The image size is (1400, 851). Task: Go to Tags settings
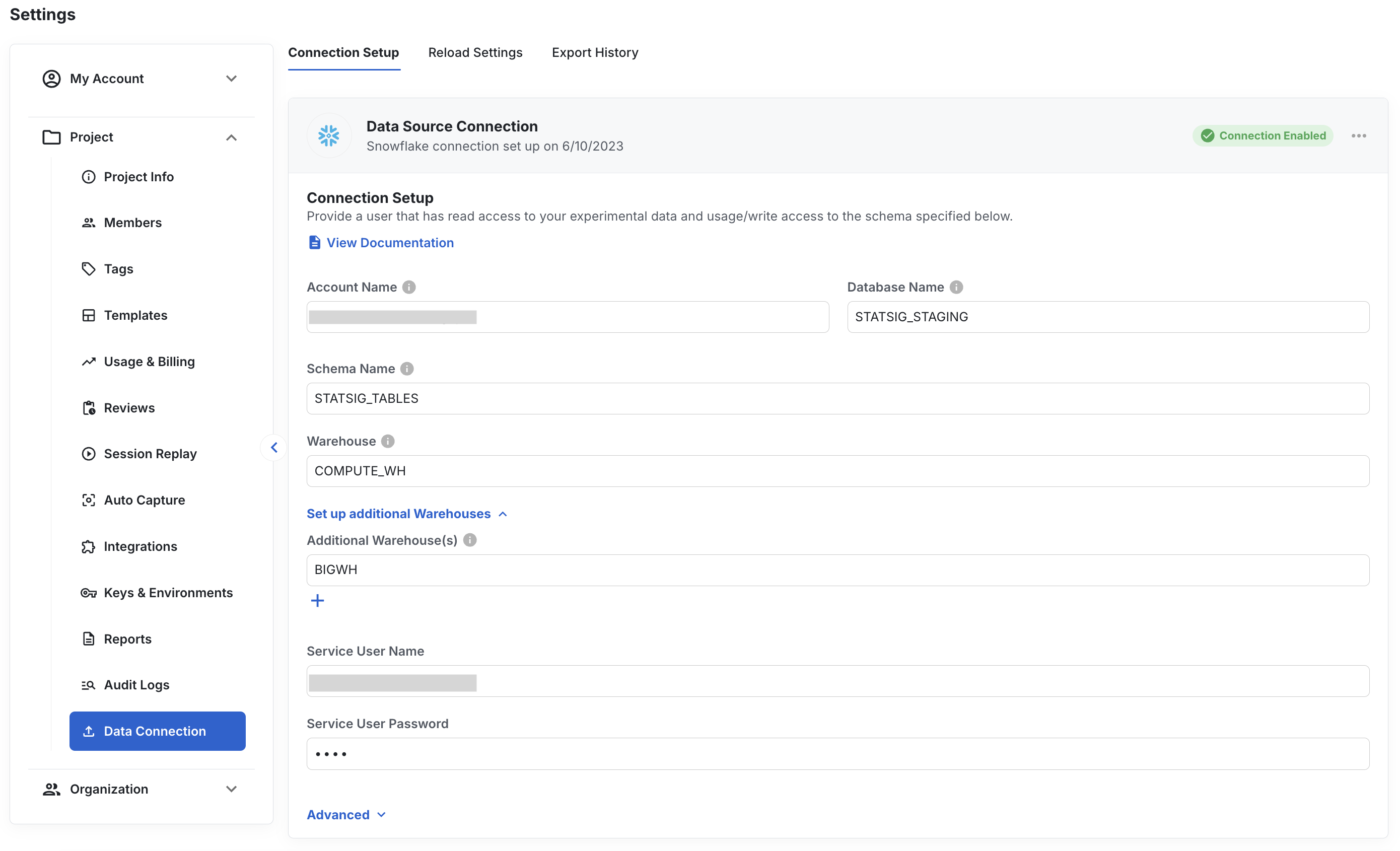tap(118, 269)
